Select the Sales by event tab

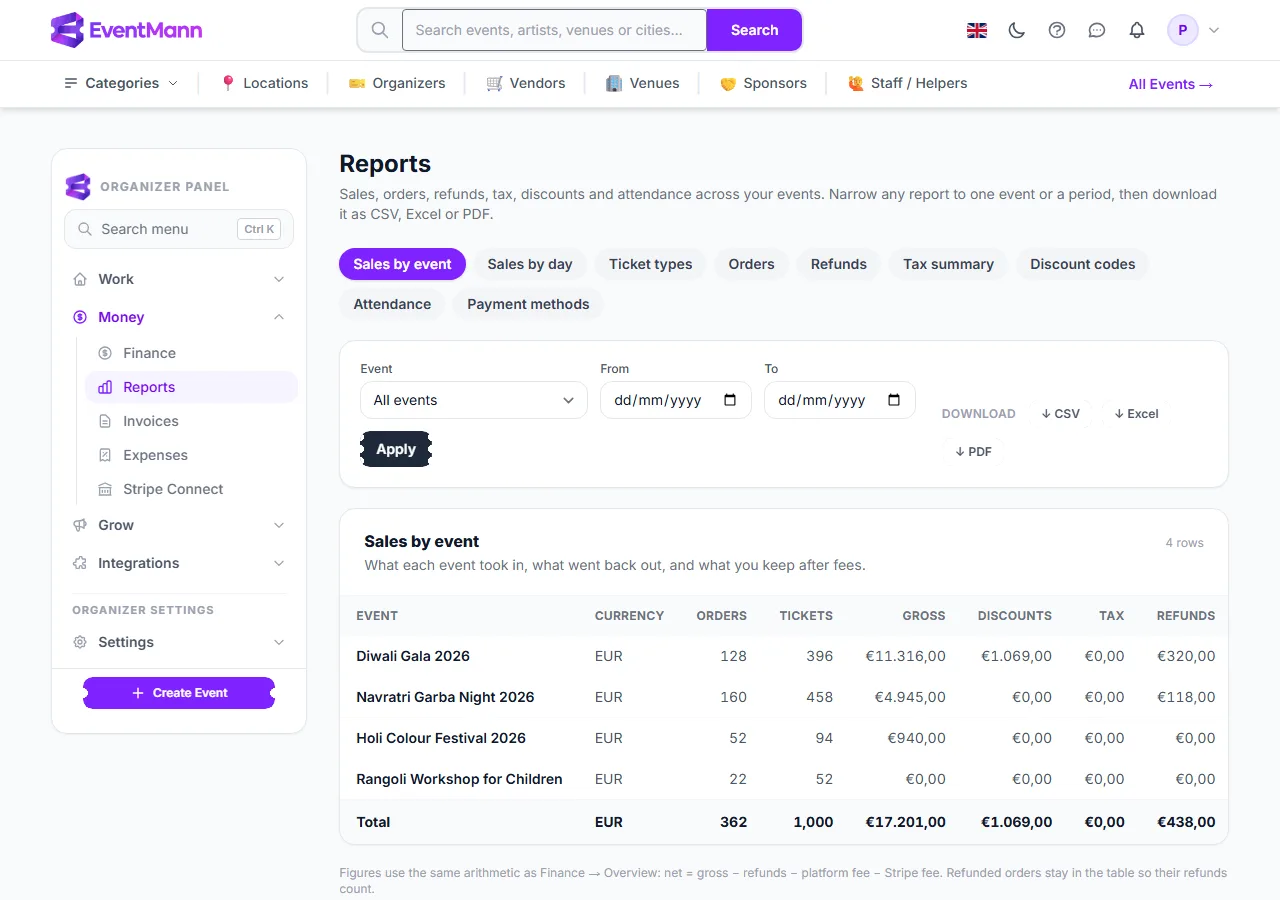402,264
